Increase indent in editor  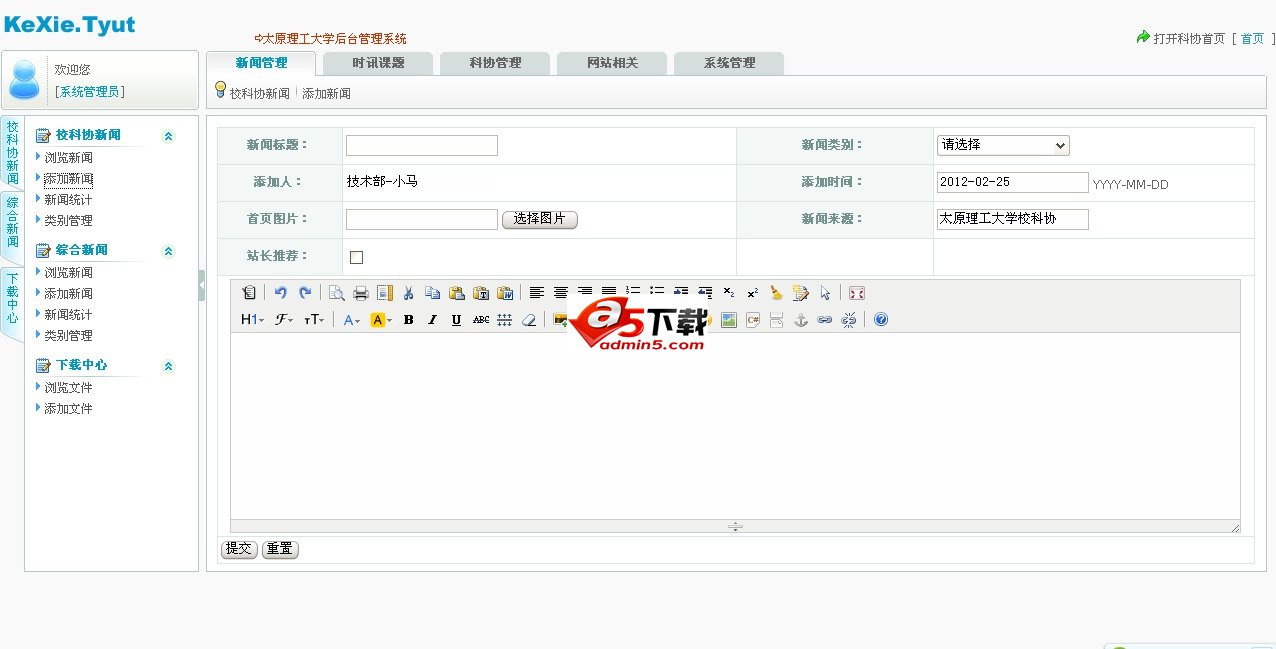(x=681, y=293)
